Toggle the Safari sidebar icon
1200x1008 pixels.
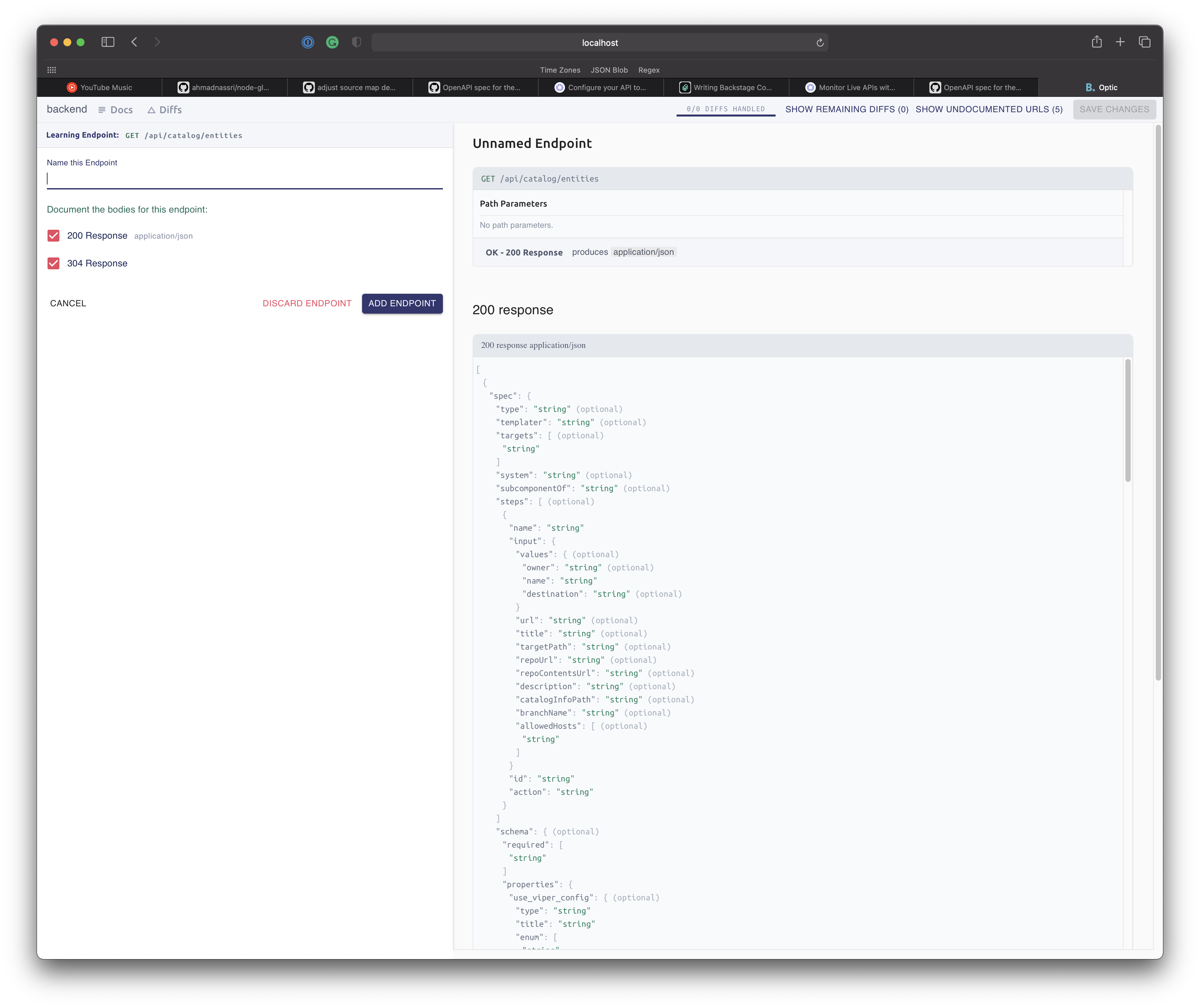(108, 42)
